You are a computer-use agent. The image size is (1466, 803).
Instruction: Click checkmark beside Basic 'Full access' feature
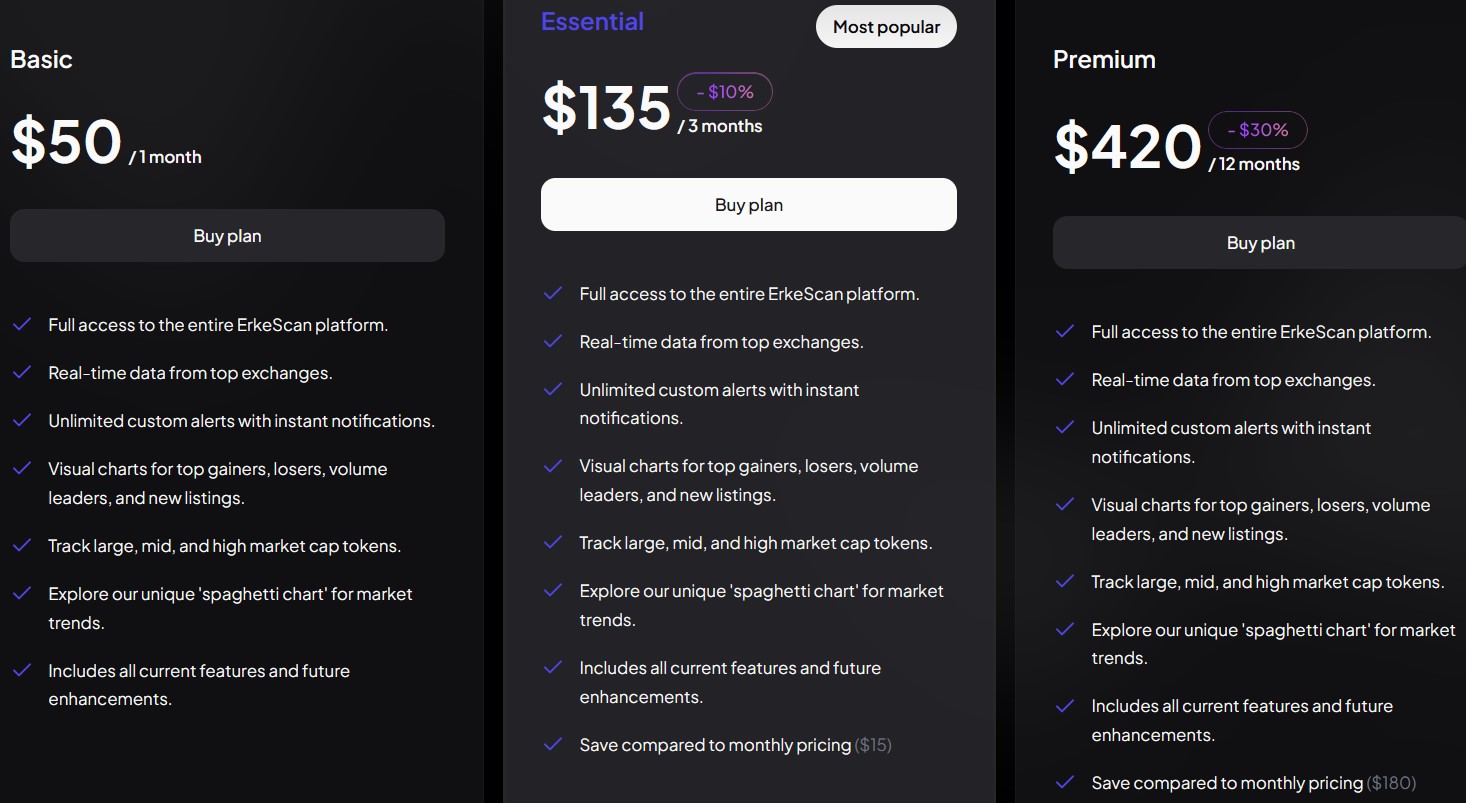coord(22,325)
